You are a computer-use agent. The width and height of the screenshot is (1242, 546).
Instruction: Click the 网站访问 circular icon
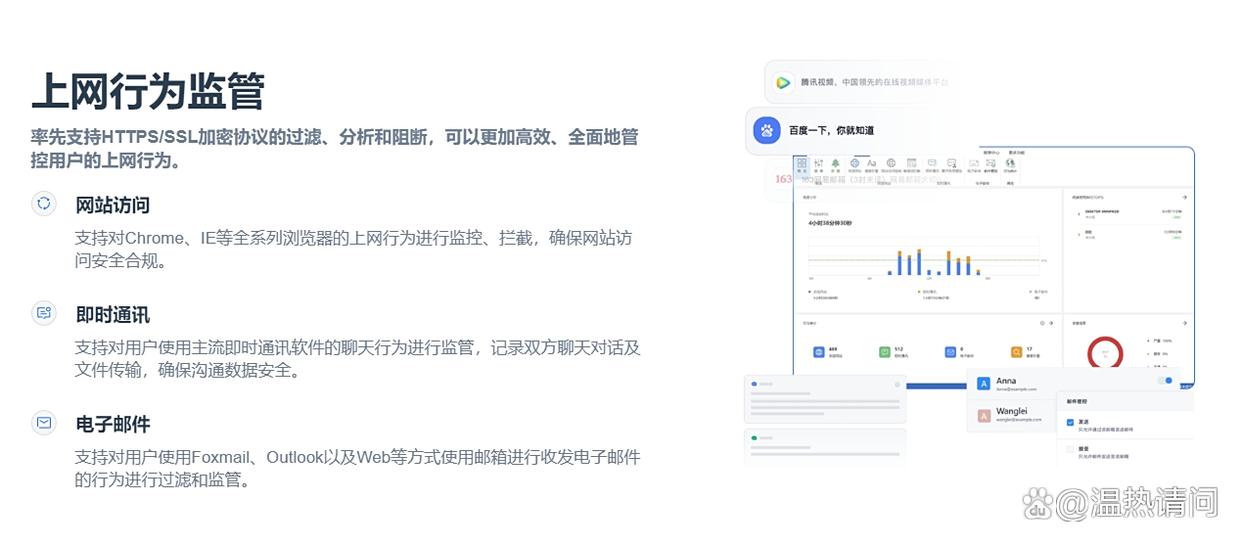pos(44,203)
